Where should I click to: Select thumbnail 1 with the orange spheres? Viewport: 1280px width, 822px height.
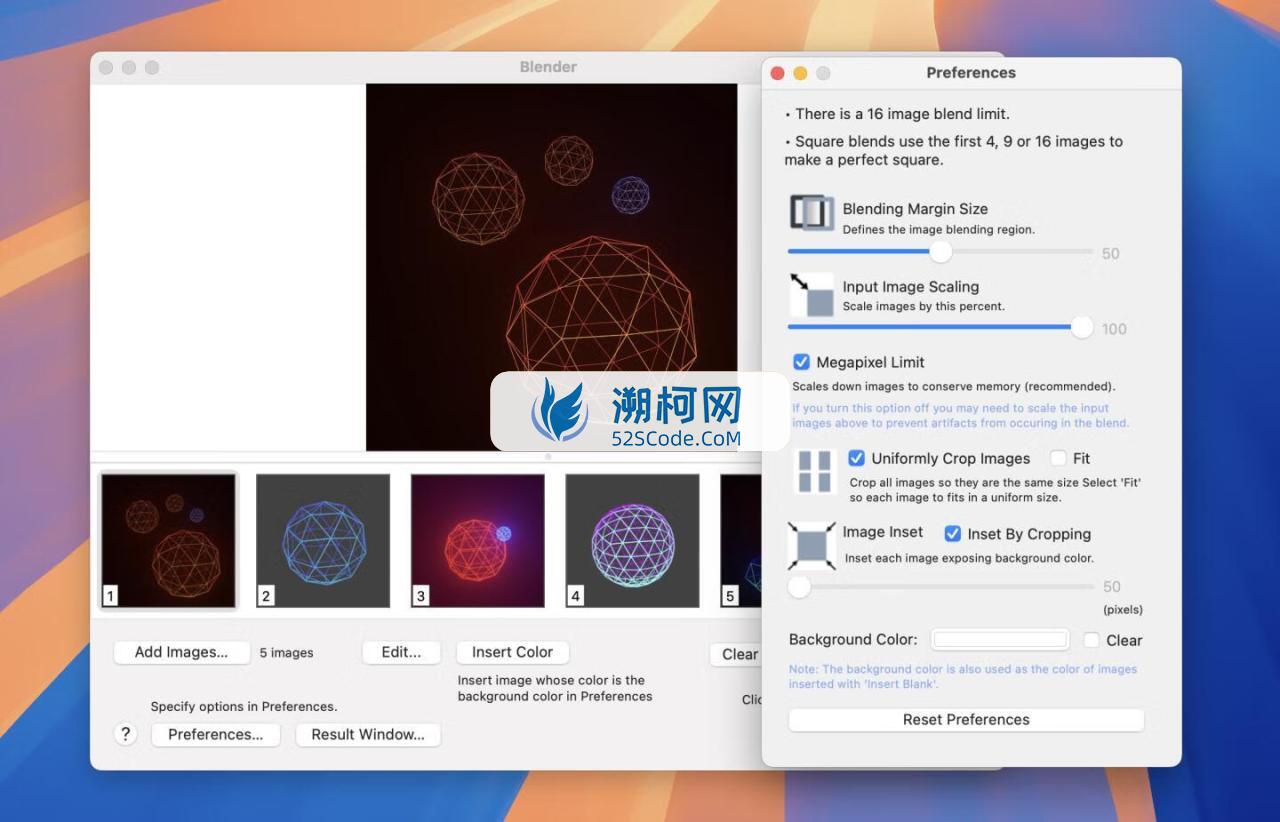click(168, 540)
